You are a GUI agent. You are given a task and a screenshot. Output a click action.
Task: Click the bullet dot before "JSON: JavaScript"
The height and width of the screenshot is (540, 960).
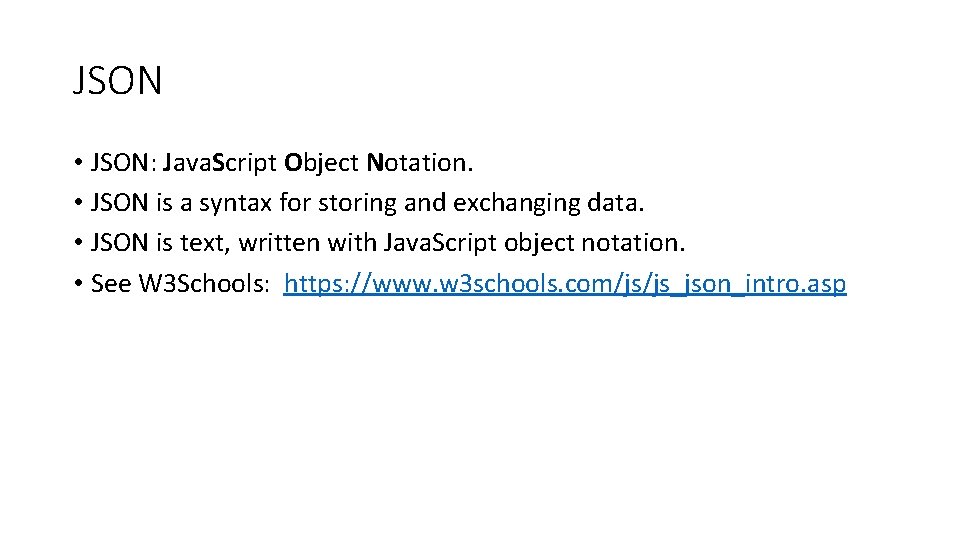click(x=77, y=163)
